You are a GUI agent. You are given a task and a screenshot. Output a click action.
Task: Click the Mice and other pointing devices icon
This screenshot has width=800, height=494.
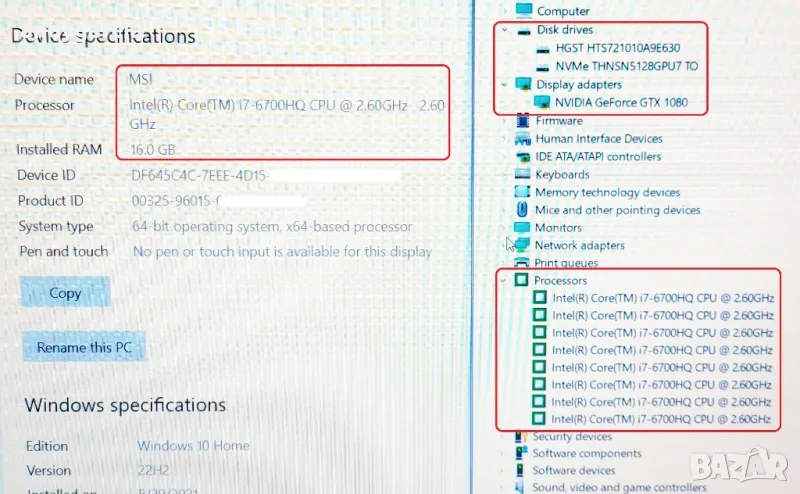tap(522, 209)
